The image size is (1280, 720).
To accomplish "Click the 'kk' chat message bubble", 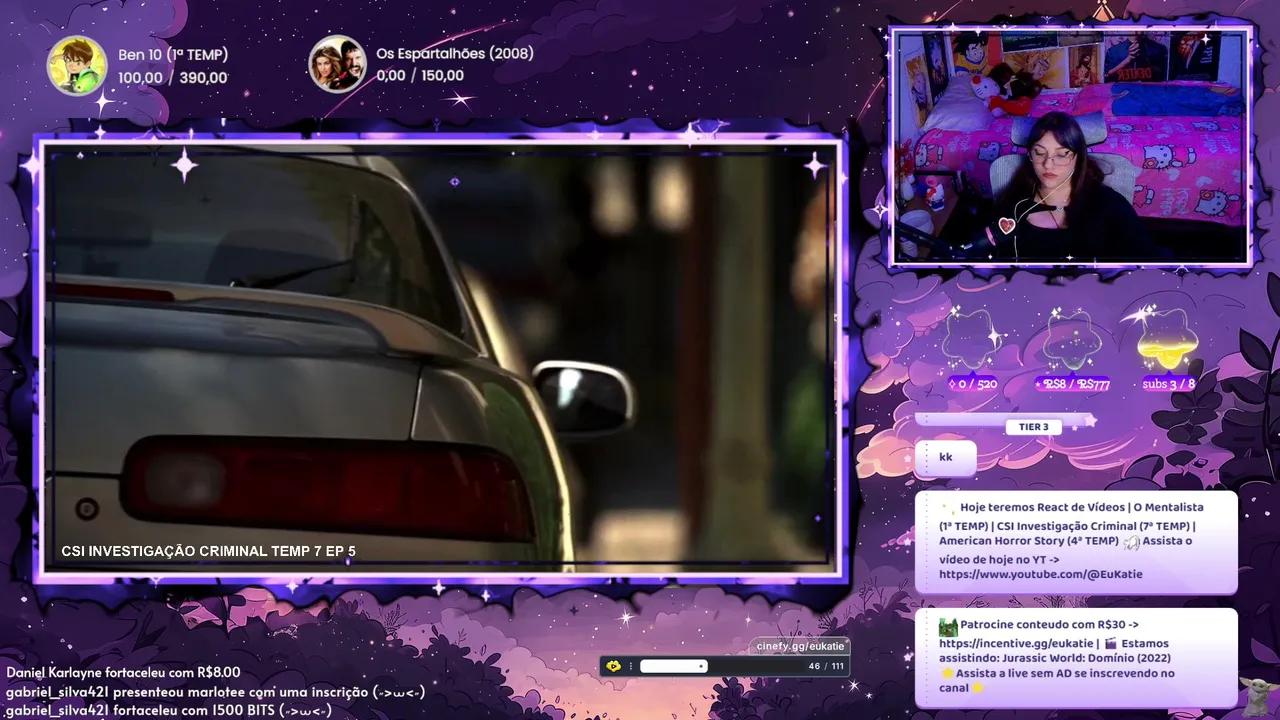I will [945, 457].
